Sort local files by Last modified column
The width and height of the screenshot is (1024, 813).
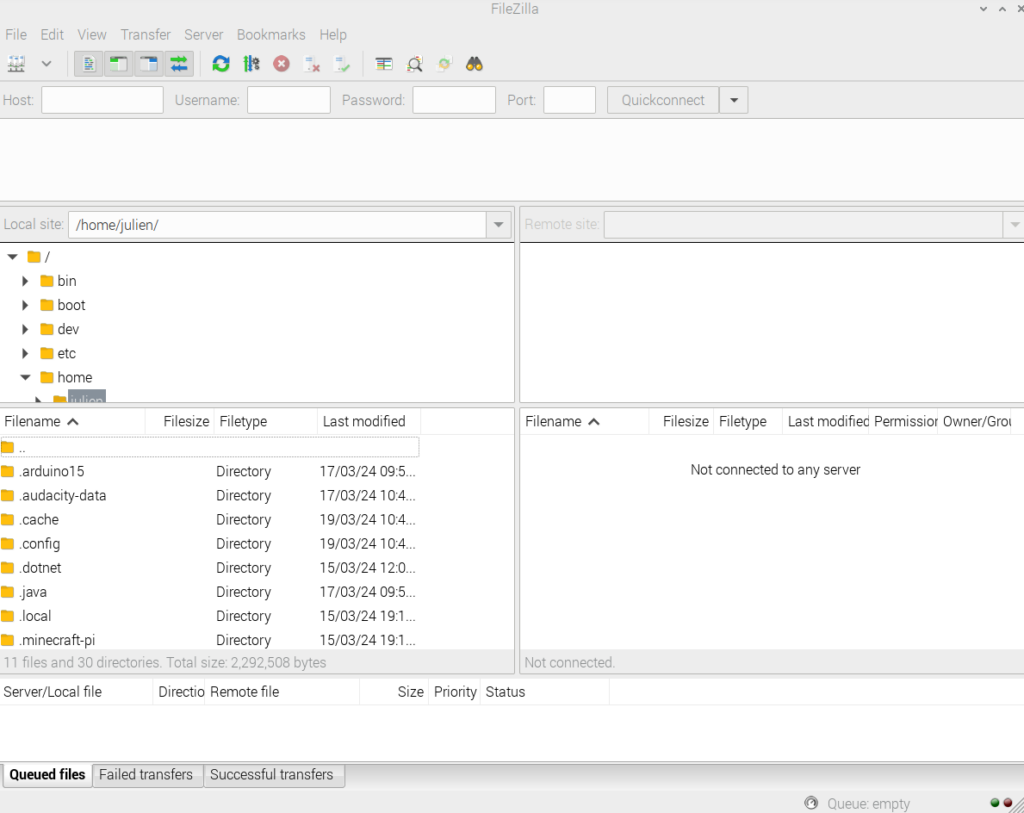tap(364, 422)
